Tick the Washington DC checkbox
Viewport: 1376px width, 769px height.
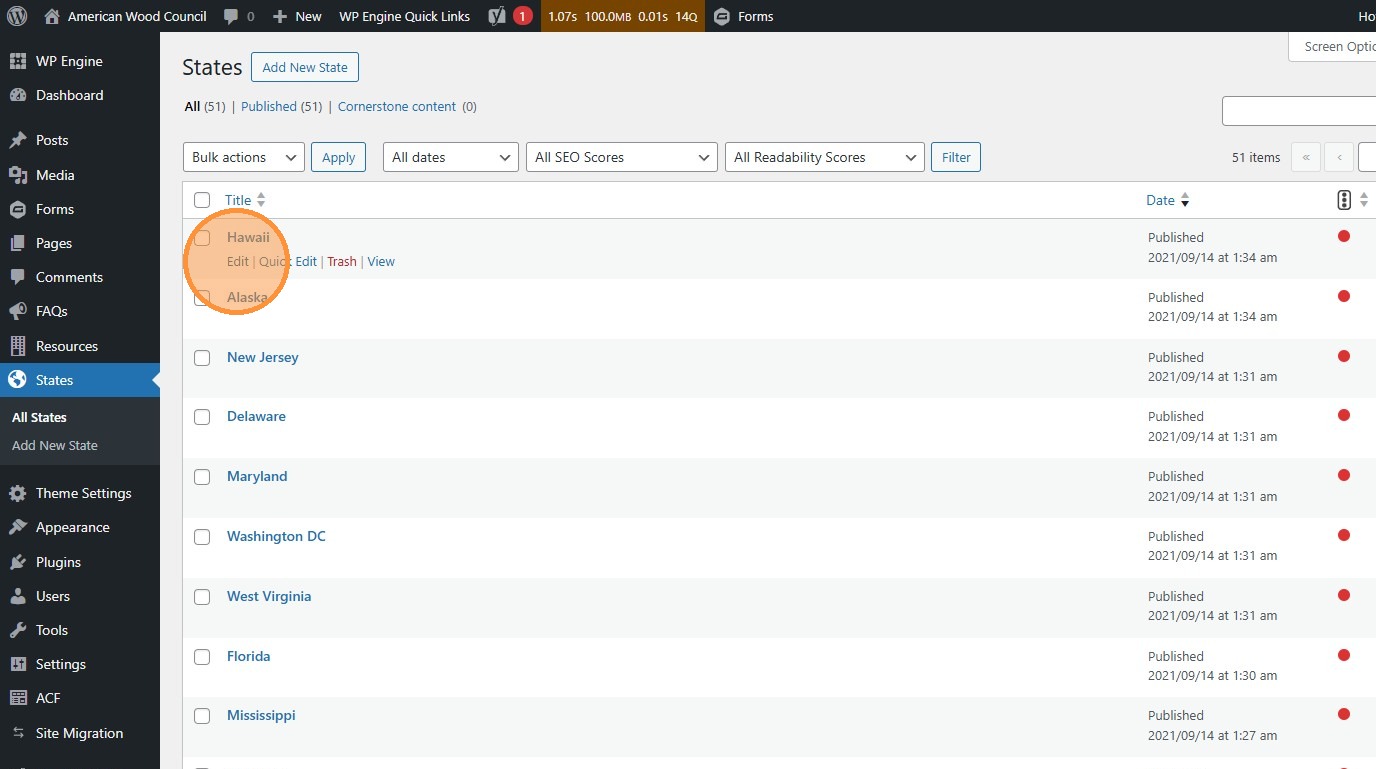(x=202, y=537)
